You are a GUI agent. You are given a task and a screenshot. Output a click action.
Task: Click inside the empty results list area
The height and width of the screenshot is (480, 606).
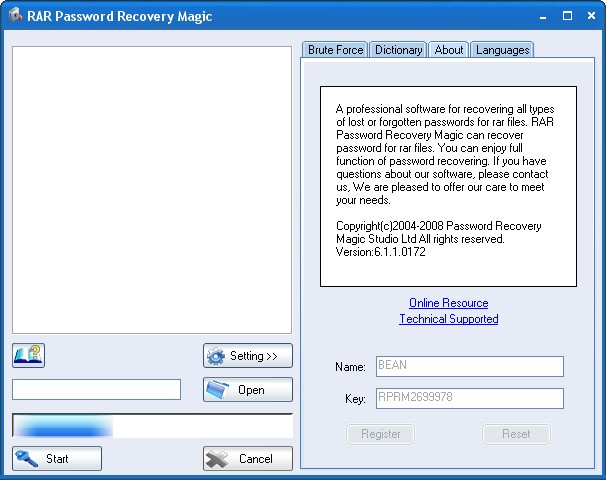point(152,190)
